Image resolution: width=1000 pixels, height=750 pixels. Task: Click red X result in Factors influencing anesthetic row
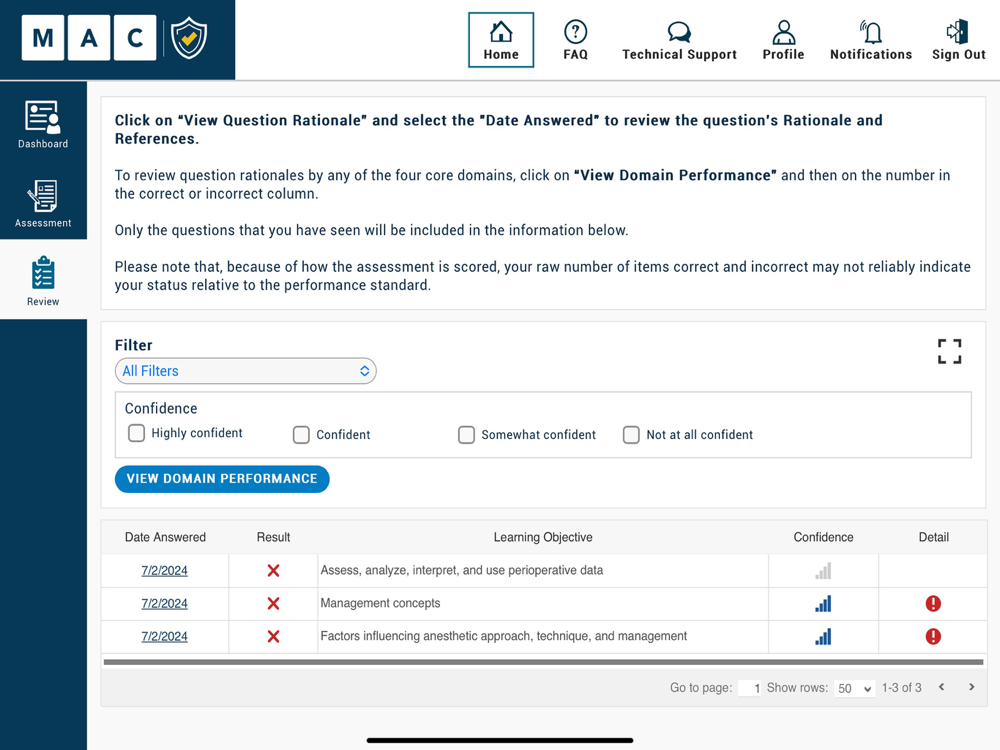tap(273, 636)
